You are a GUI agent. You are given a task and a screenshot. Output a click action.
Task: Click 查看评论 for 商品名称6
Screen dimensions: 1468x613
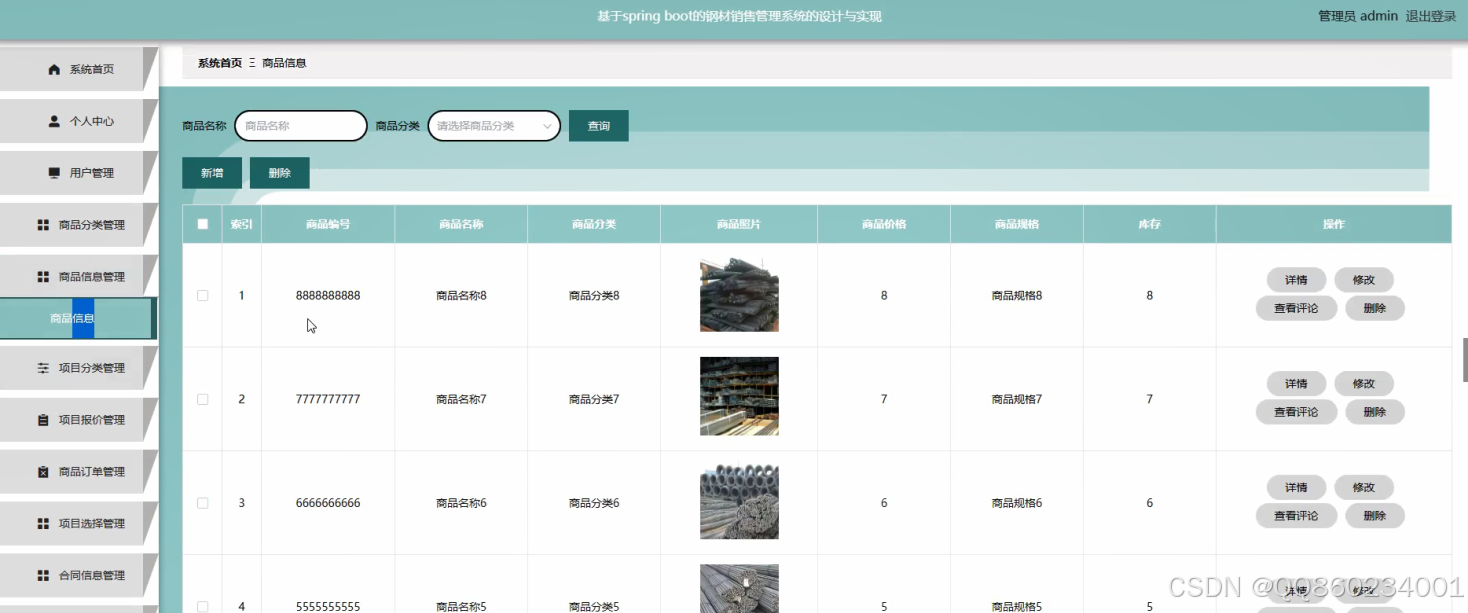[1296, 516]
